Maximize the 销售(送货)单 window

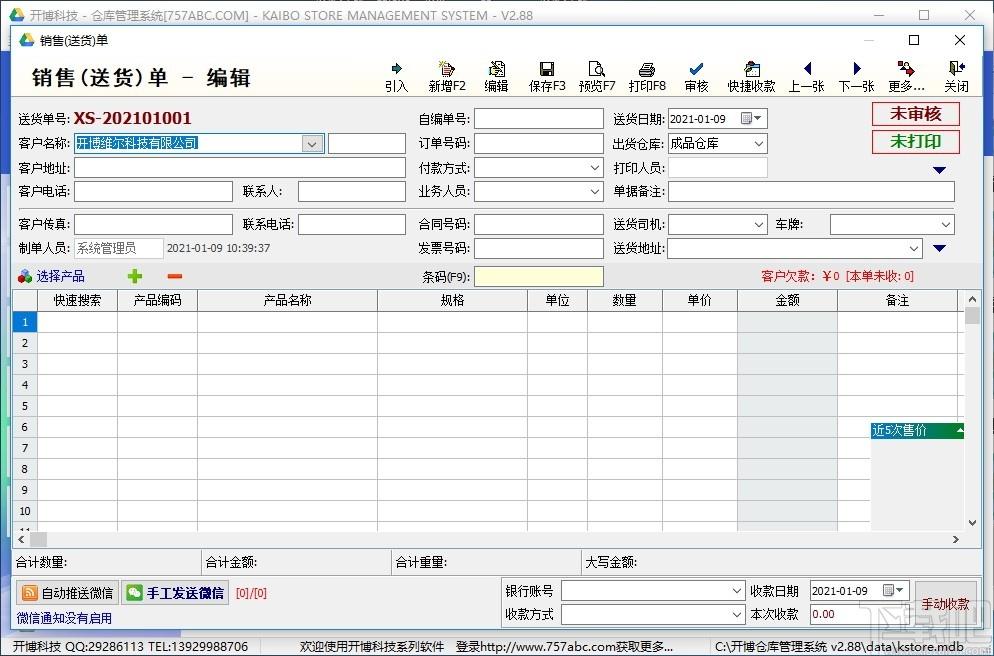point(913,40)
